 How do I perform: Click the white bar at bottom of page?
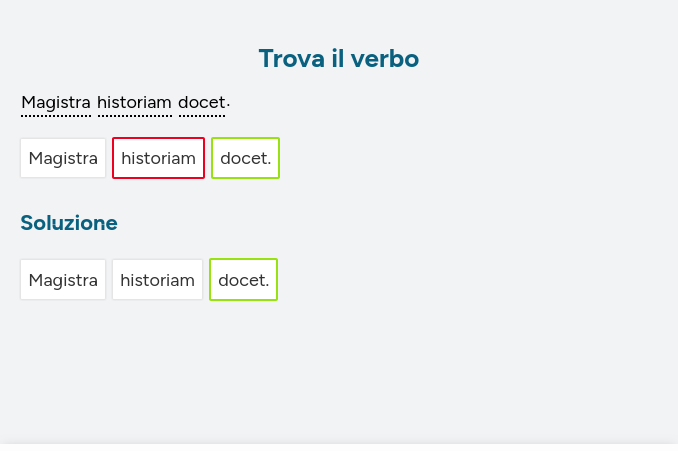point(338,446)
